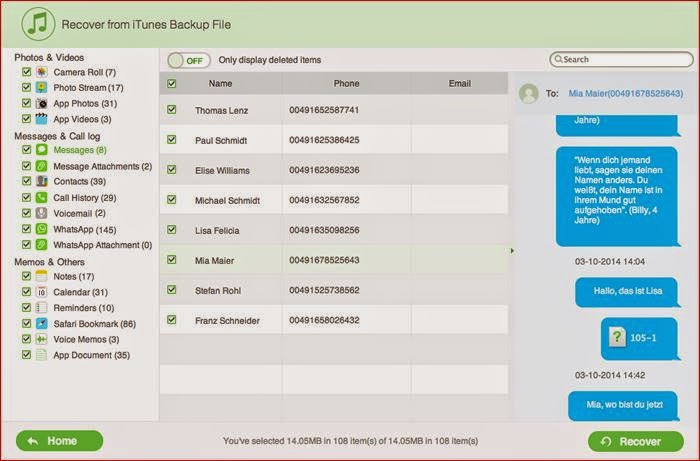Click the small arrow beside message pane
Screen dimensions: 700x461
(512, 251)
